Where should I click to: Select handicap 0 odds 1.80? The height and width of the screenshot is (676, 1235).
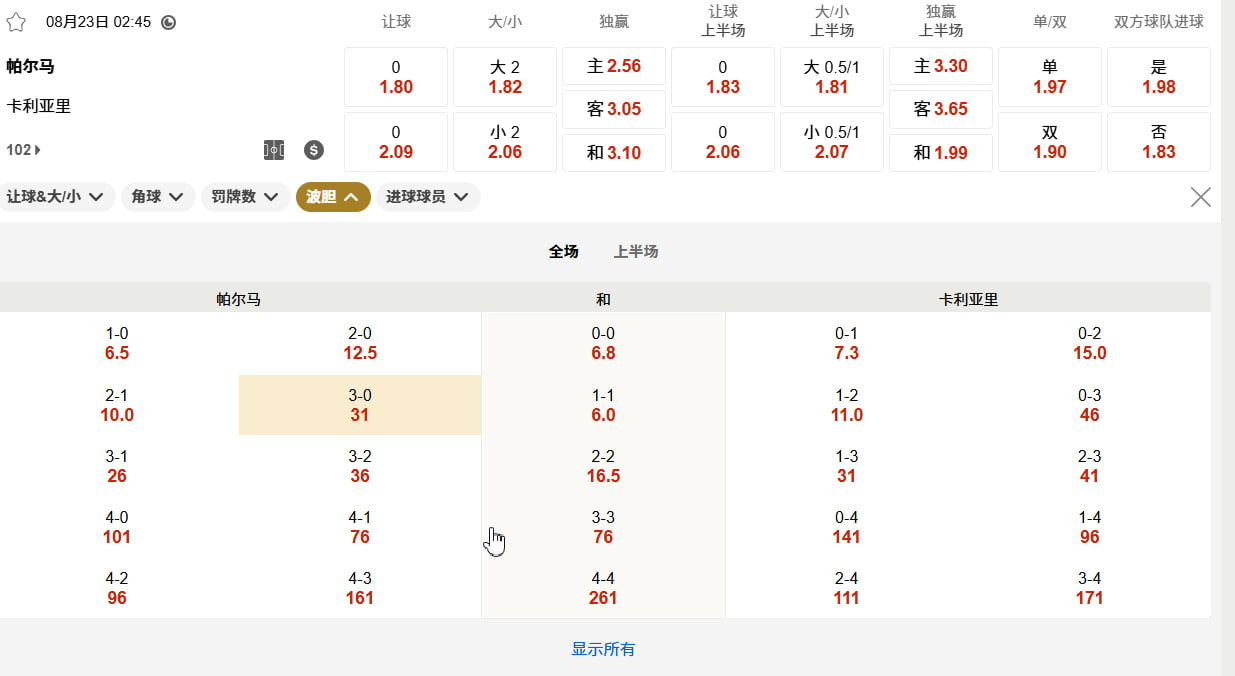point(396,77)
